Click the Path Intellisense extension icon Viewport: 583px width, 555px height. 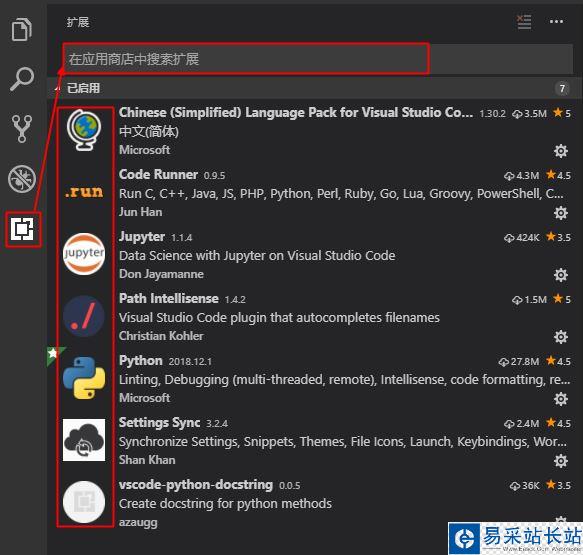pos(84,316)
